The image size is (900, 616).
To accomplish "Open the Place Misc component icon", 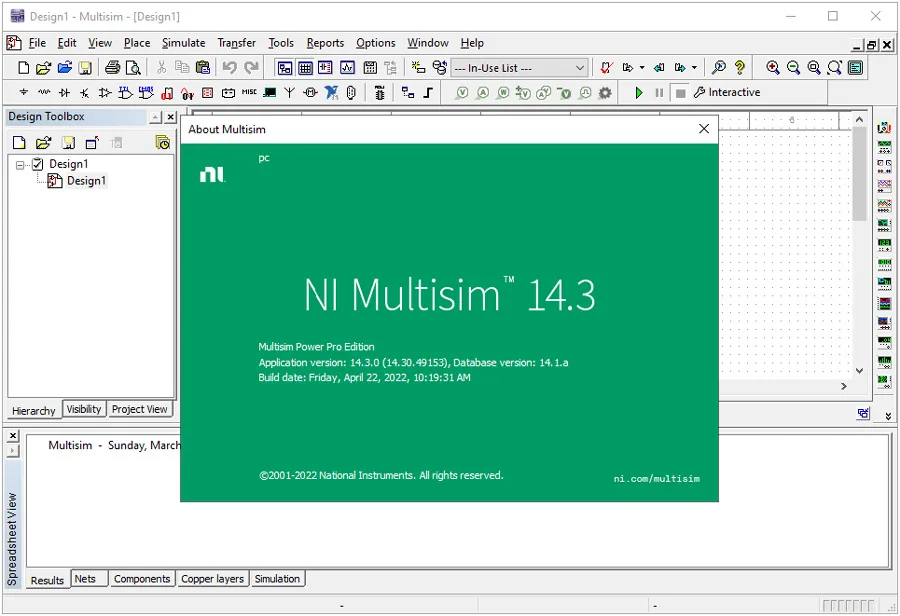I will point(249,92).
